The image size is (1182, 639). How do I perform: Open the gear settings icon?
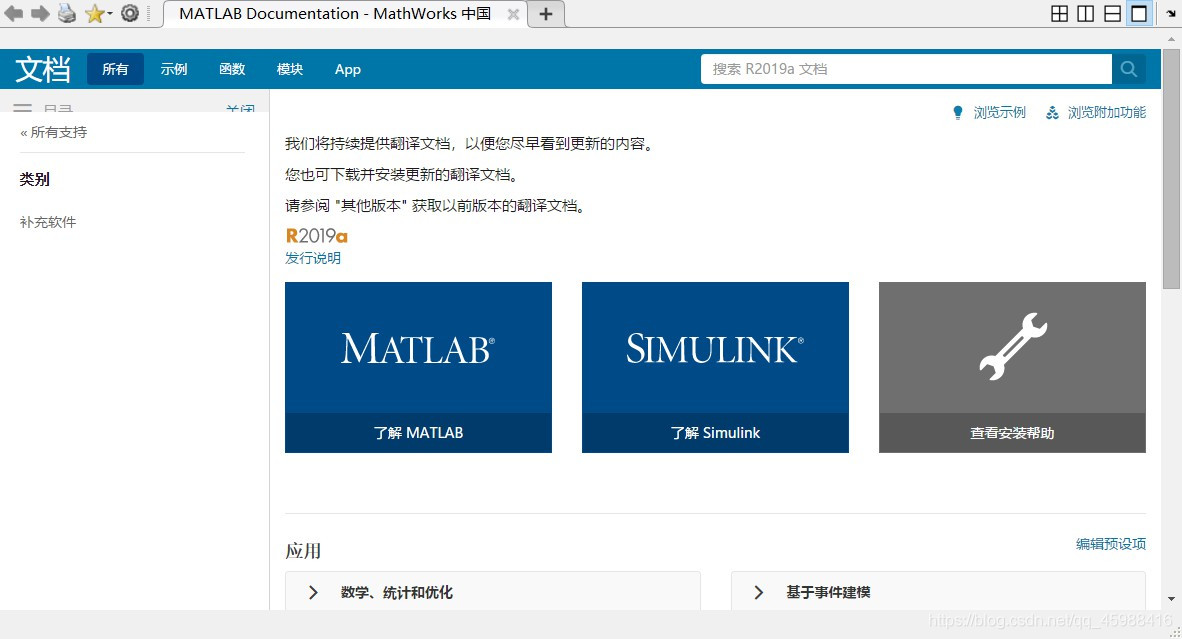130,14
